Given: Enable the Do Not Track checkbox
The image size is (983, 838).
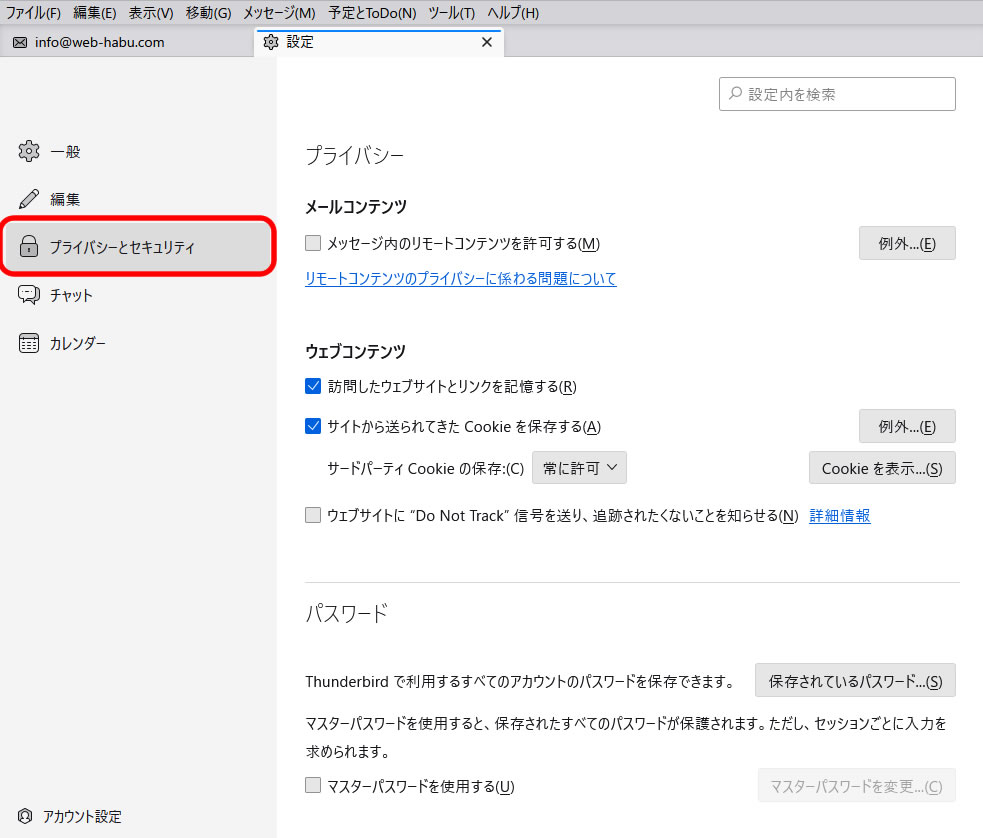Looking at the screenshot, I should (313, 515).
